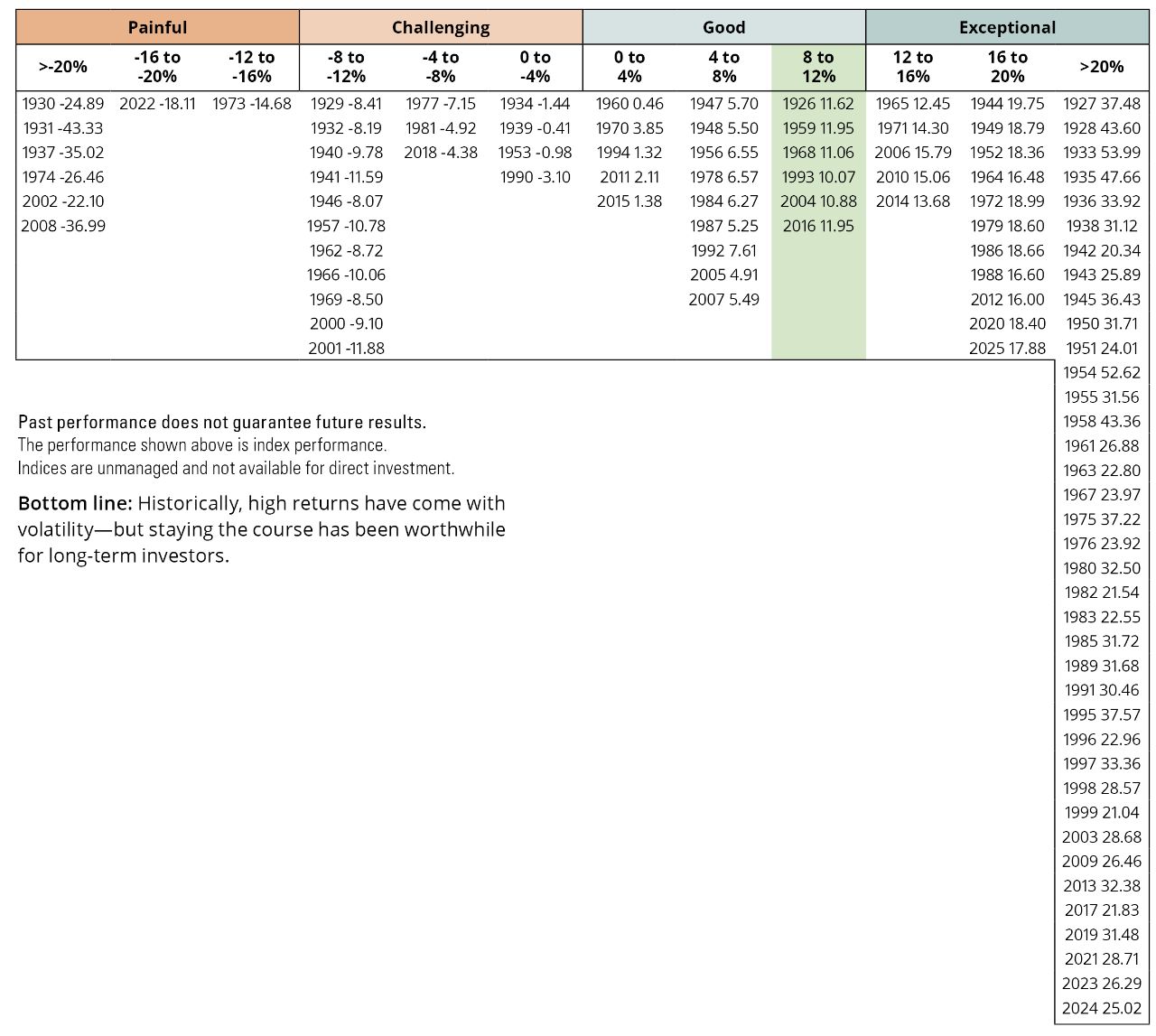
Task: Click the 2025 17.88 entry
Action: (x=1007, y=348)
